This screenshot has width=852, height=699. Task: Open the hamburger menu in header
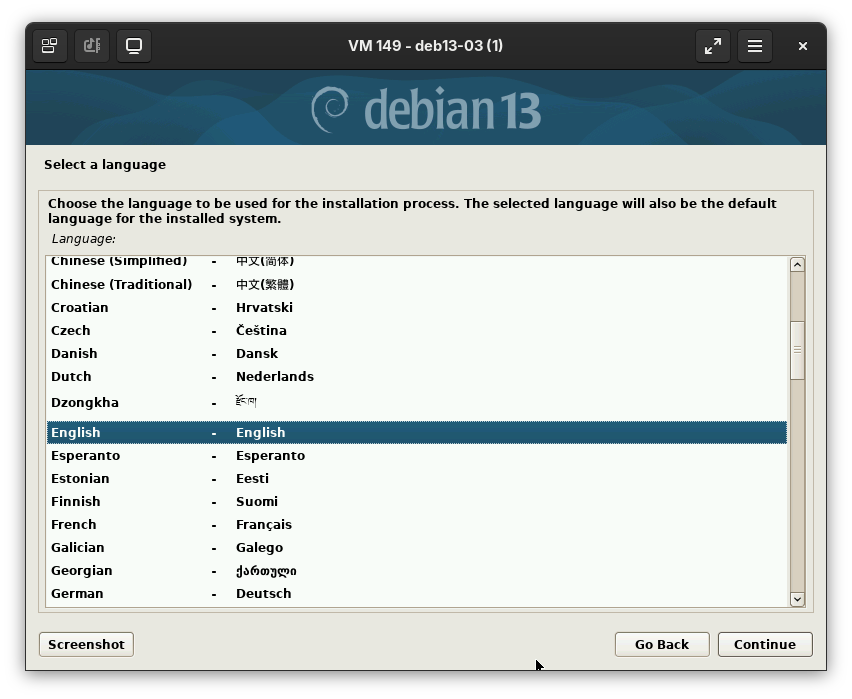[x=755, y=46]
